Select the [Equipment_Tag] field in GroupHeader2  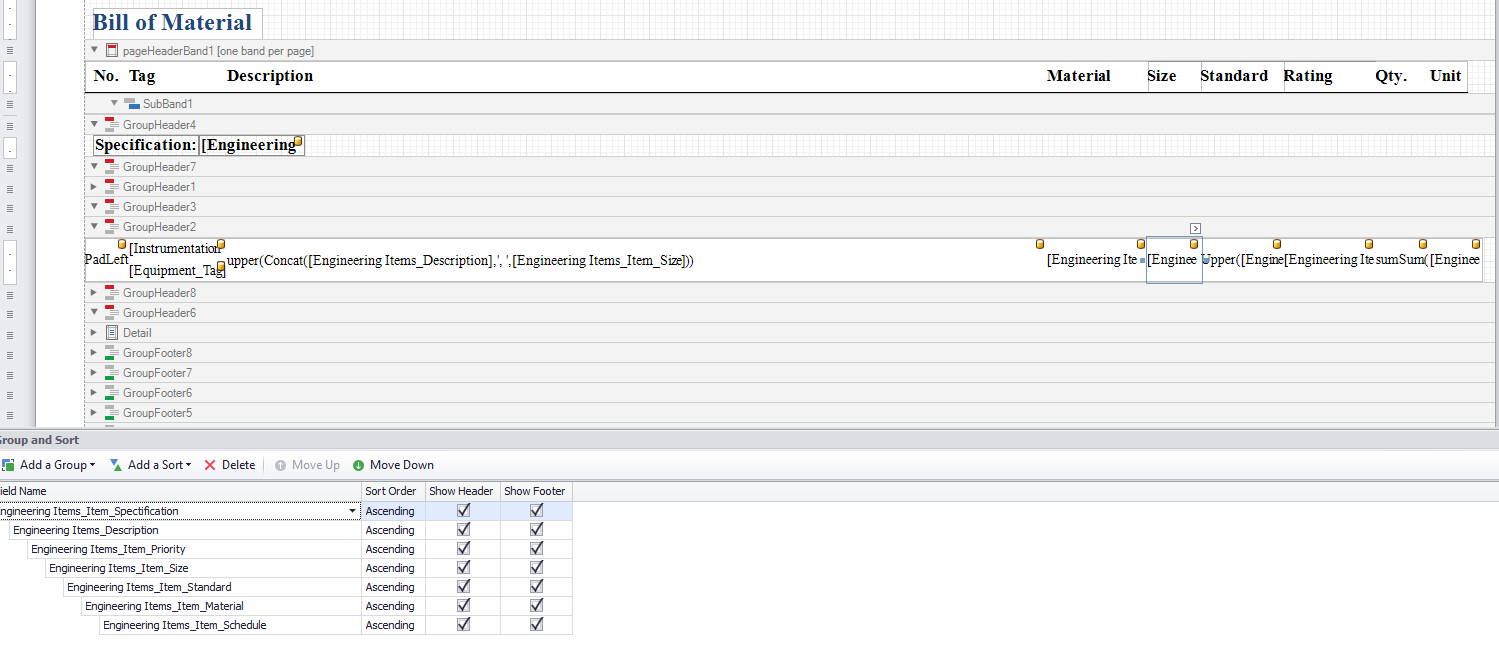(x=177, y=270)
